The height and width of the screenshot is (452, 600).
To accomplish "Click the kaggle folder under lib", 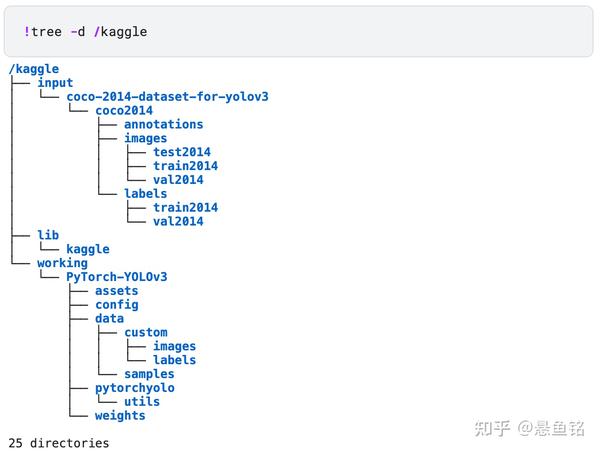I will (88, 249).
